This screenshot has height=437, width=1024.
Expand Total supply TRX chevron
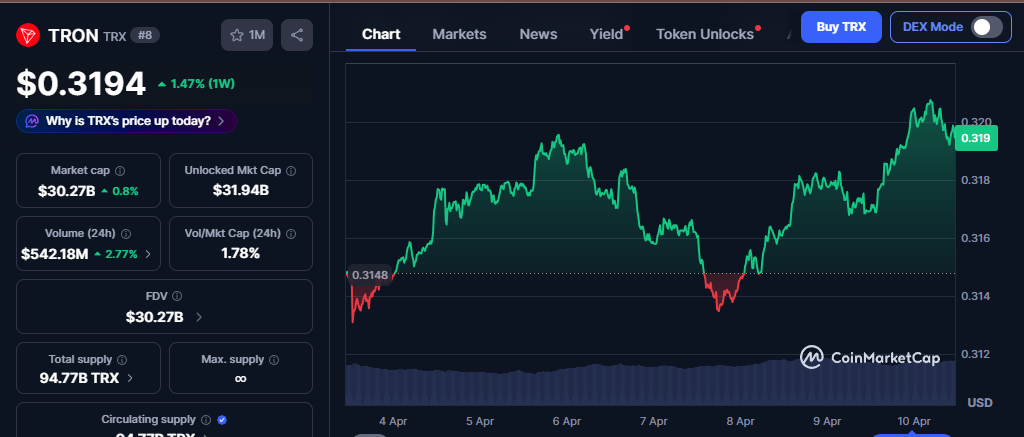131,379
